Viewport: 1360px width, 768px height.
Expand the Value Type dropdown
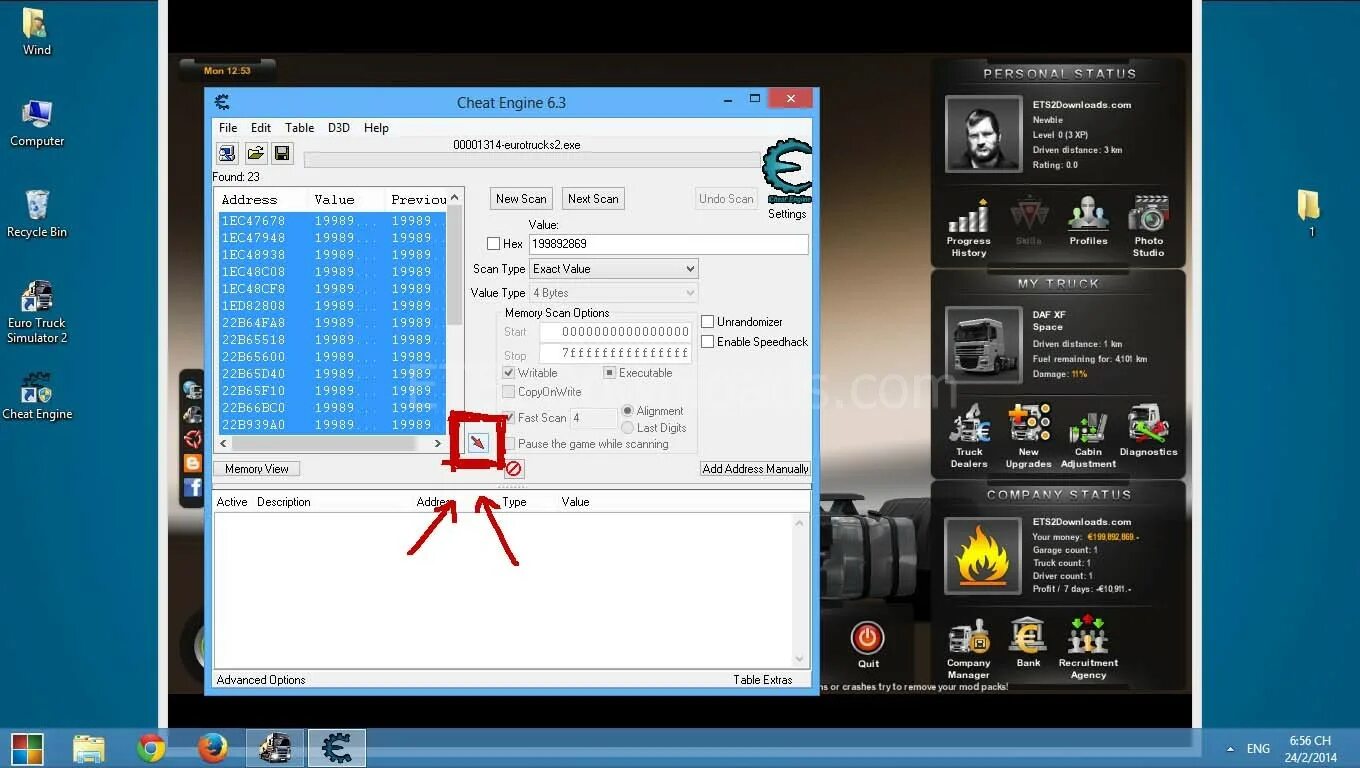click(613, 292)
